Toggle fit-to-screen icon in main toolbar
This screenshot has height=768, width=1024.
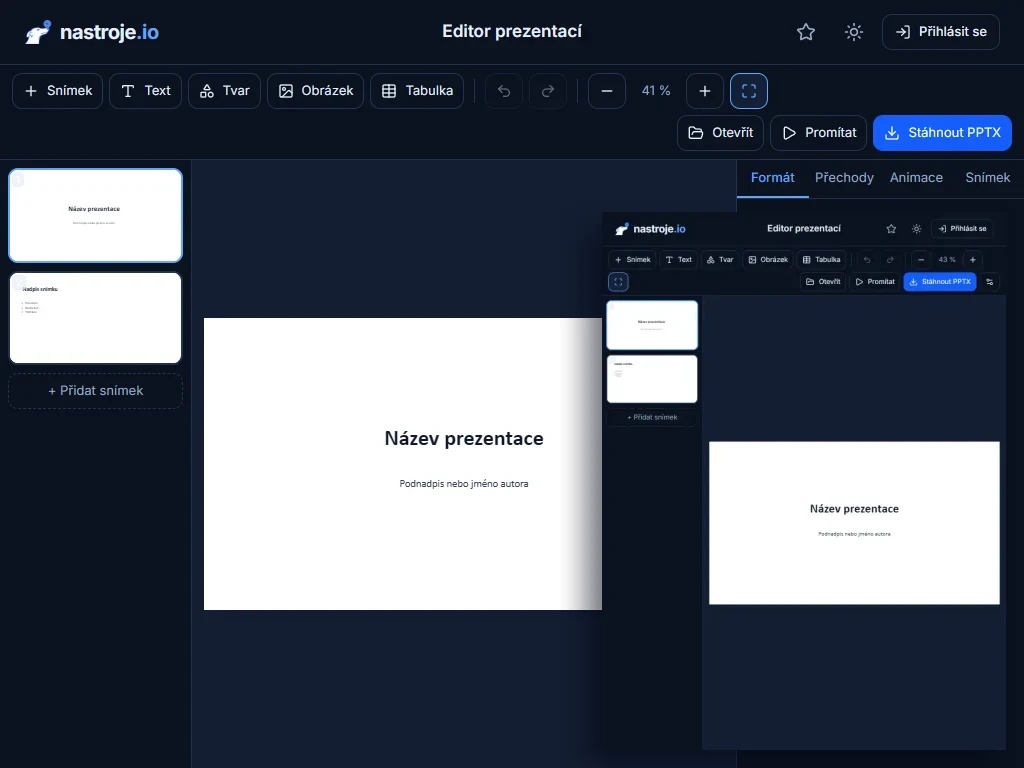[749, 91]
